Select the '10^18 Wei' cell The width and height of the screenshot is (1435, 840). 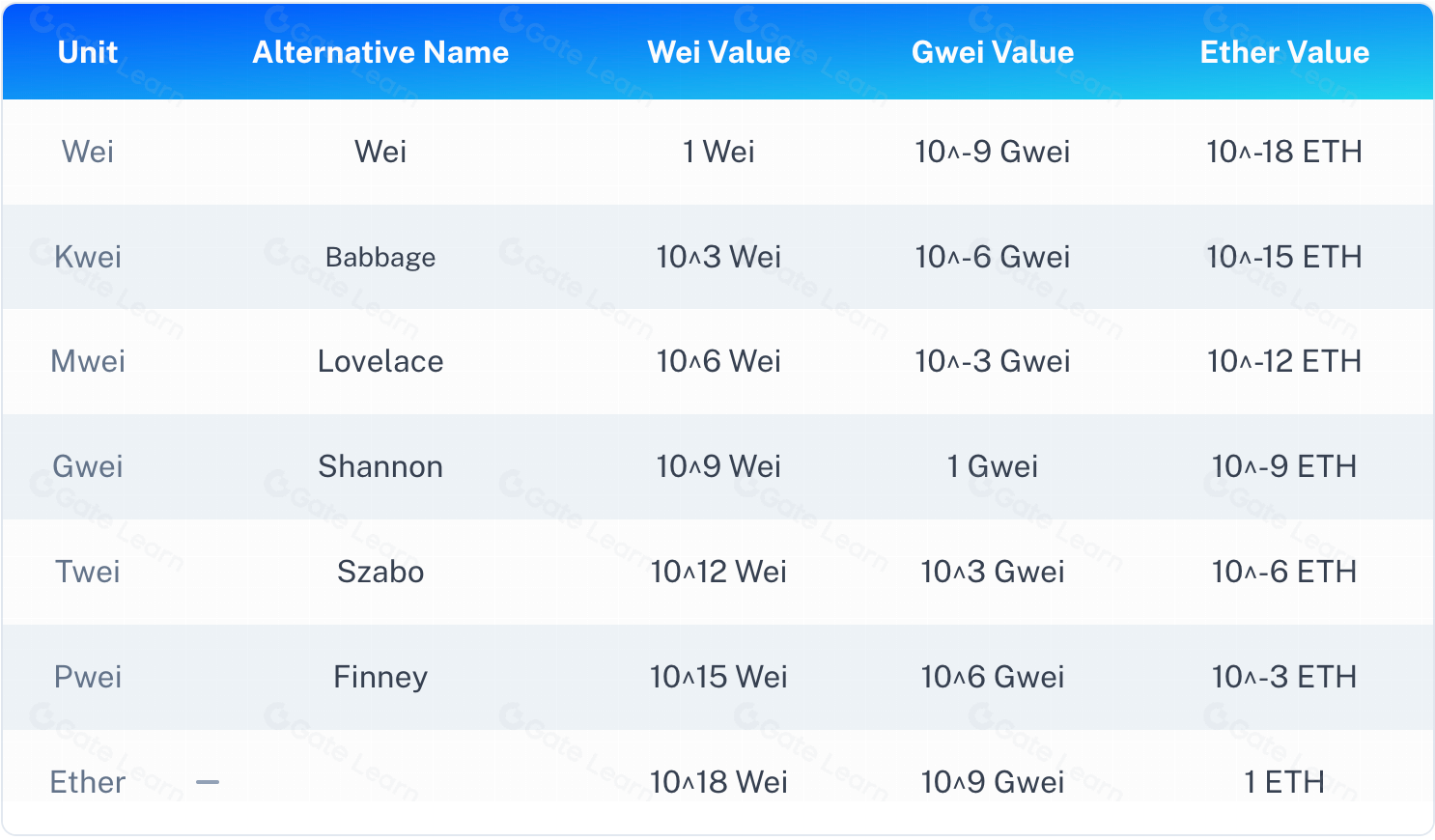pyautogui.click(x=718, y=781)
